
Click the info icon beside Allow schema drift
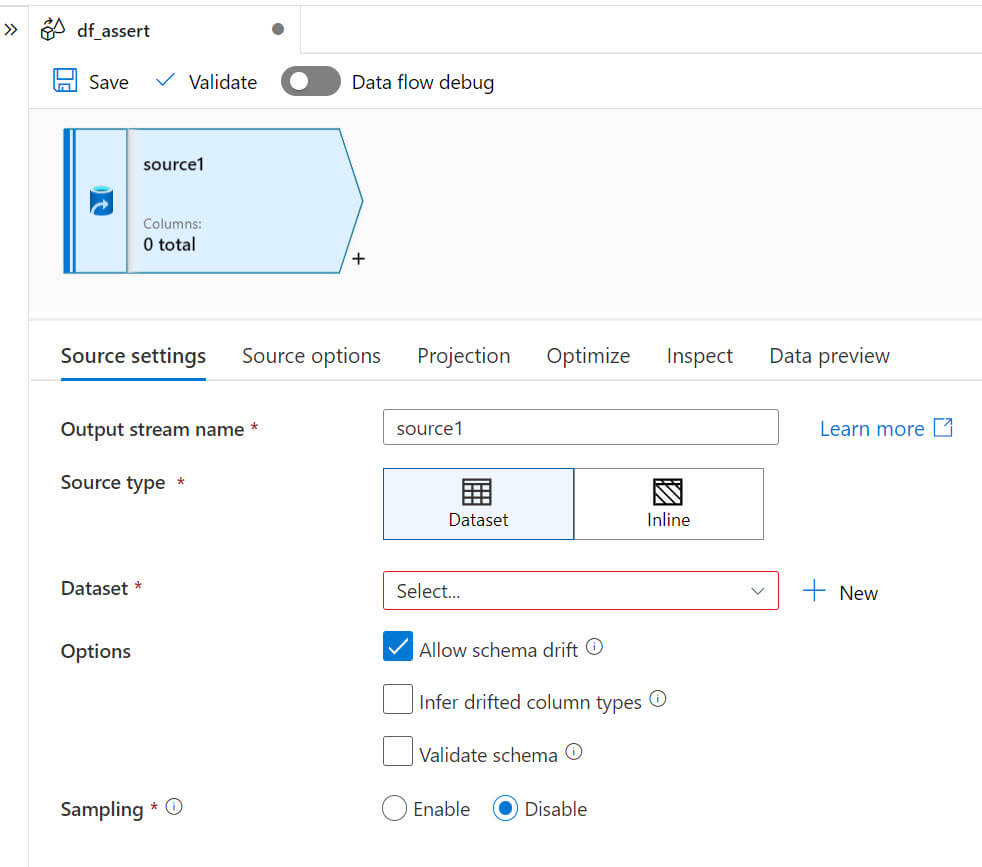click(594, 647)
